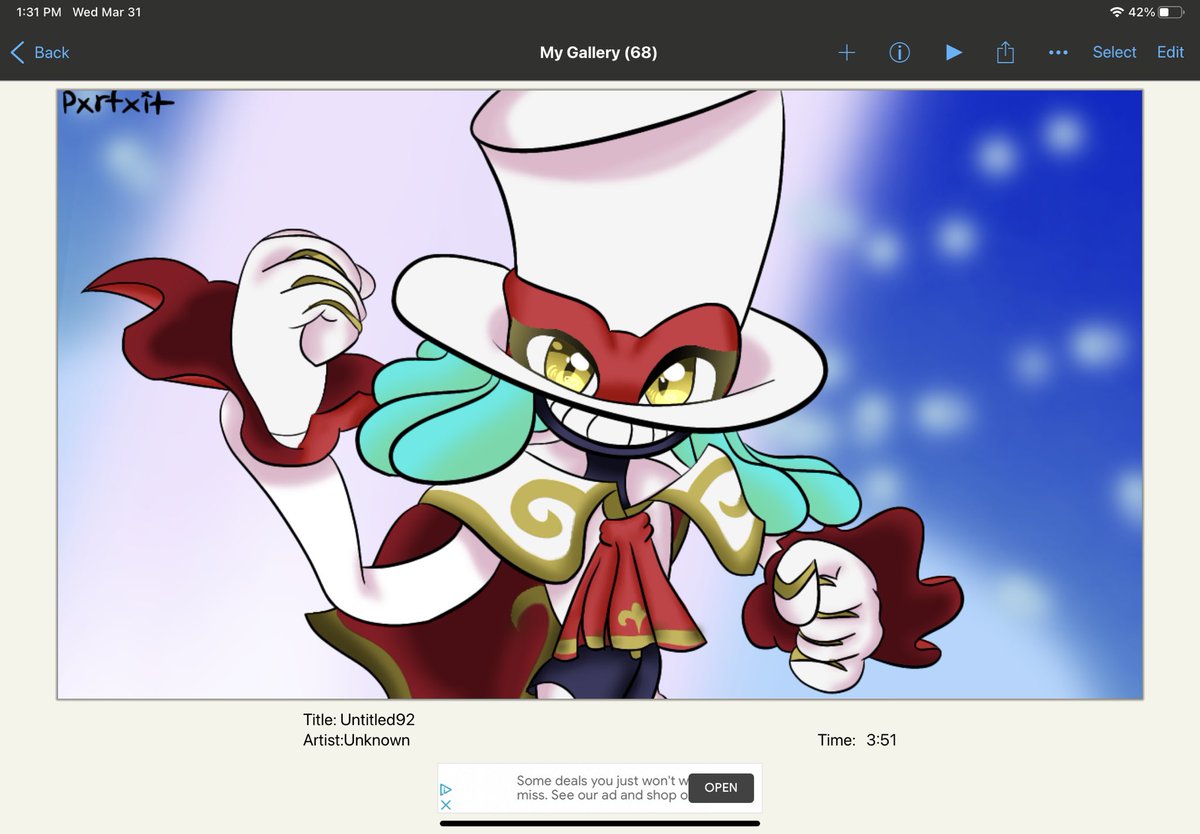Tap the OPEN button on the ad
The width and height of the screenshot is (1200, 834).
pyautogui.click(x=720, y=788)
